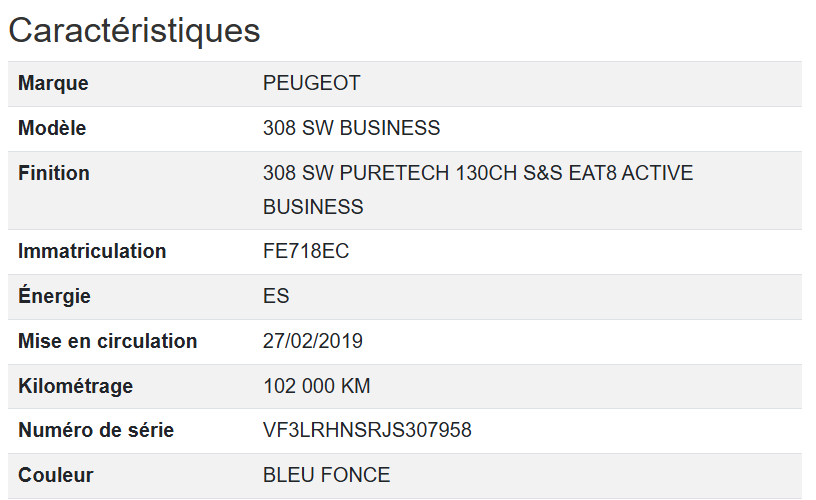
Task: Select the PEUGEOT brand value
Action: click(x=311, y=83)
